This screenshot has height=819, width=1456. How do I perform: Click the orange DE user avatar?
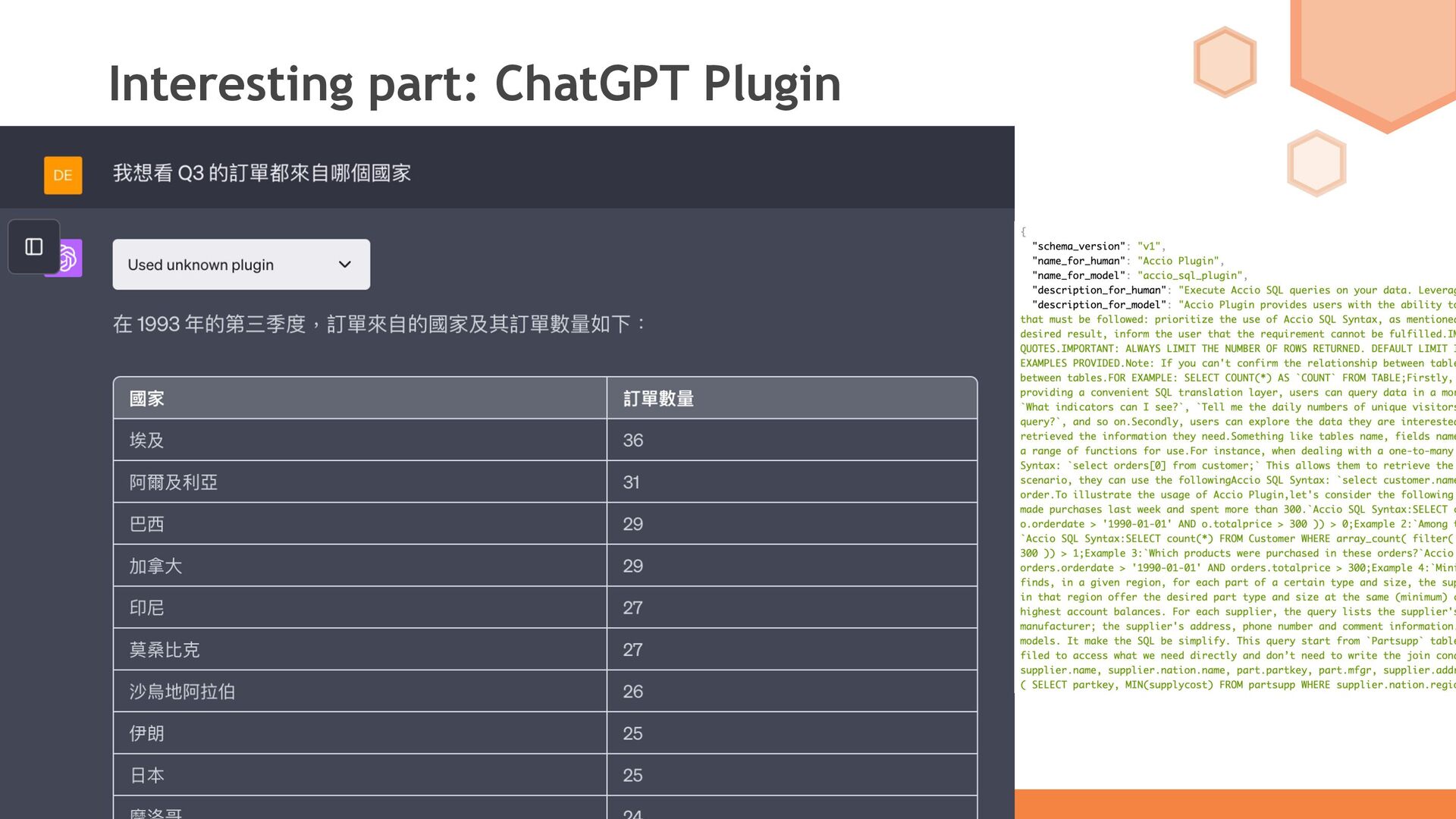pyautogui.click(x=63, y=175)
